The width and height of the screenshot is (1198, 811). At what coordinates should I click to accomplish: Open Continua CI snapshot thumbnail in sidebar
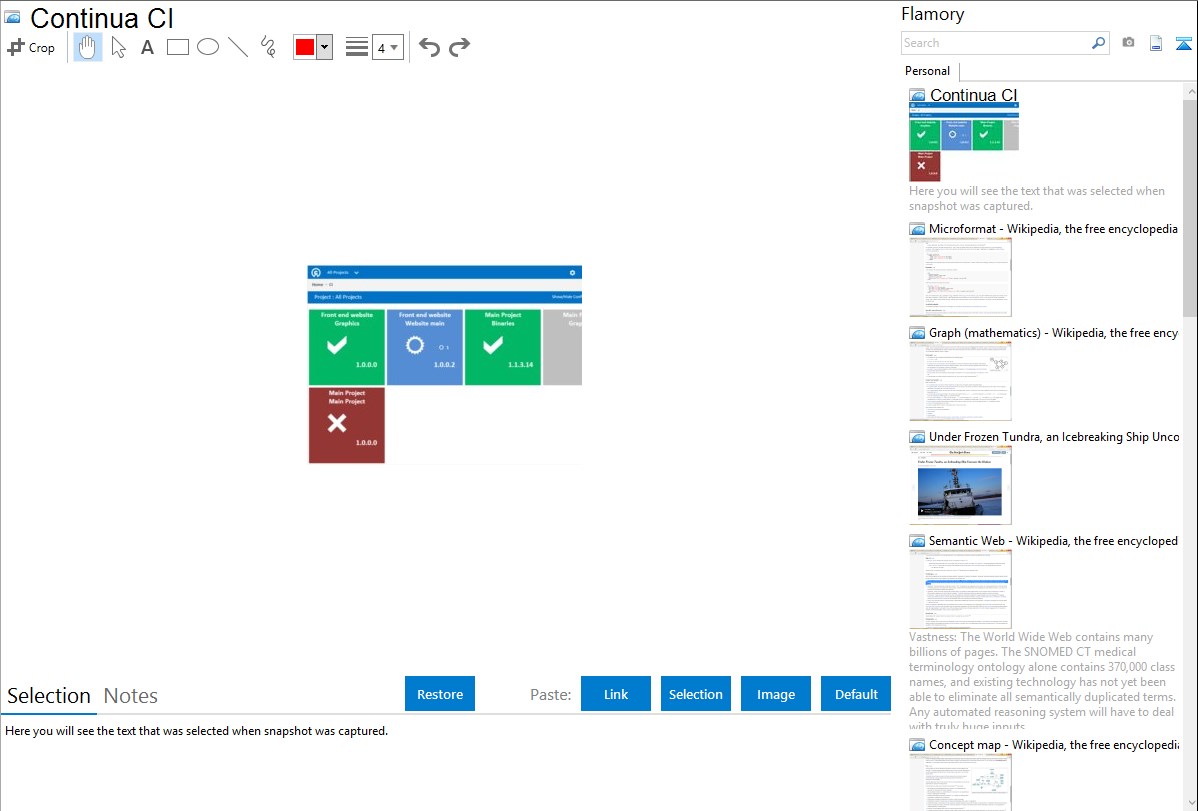click(963, 142)
